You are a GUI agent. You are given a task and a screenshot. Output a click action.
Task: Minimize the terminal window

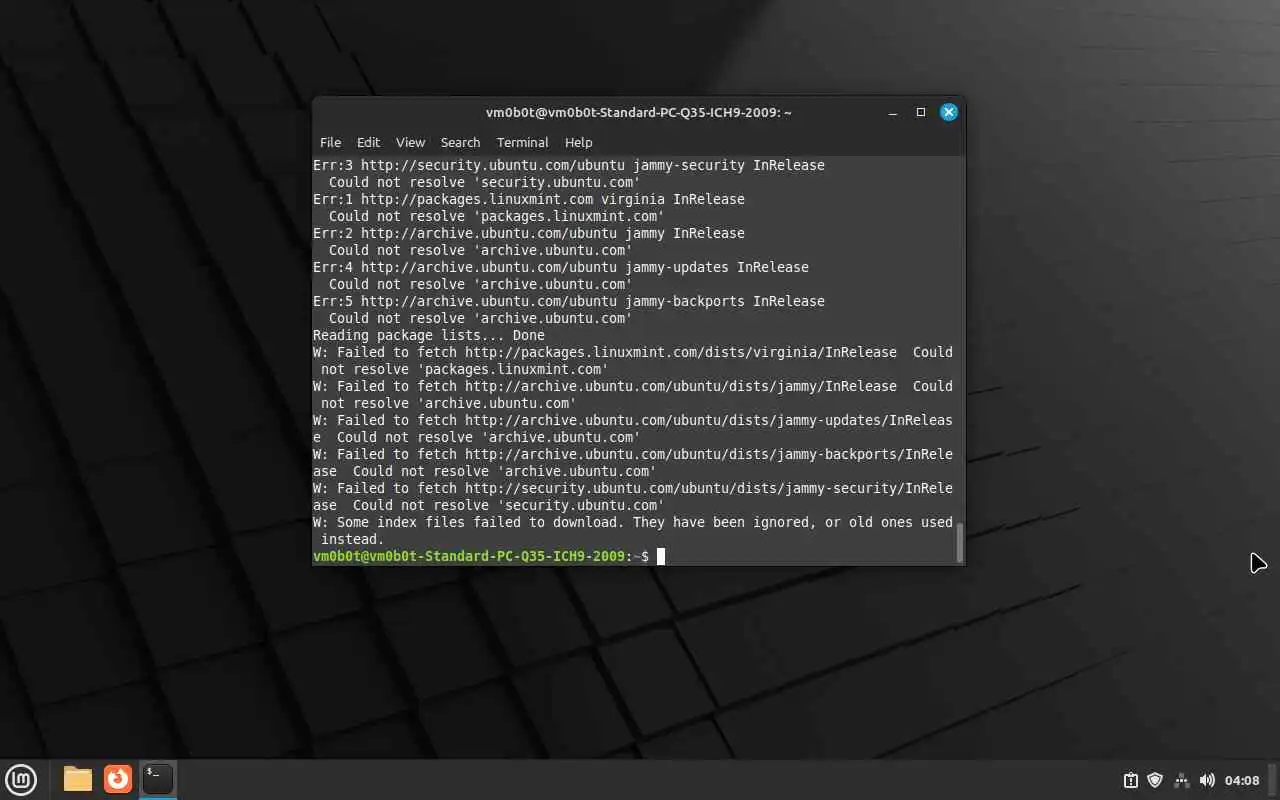click(893, 112)
